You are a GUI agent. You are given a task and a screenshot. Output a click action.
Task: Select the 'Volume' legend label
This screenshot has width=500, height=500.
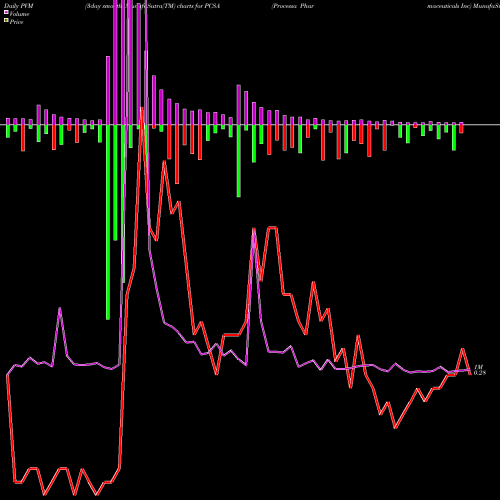pyautogui.click(x=19, y=14)
